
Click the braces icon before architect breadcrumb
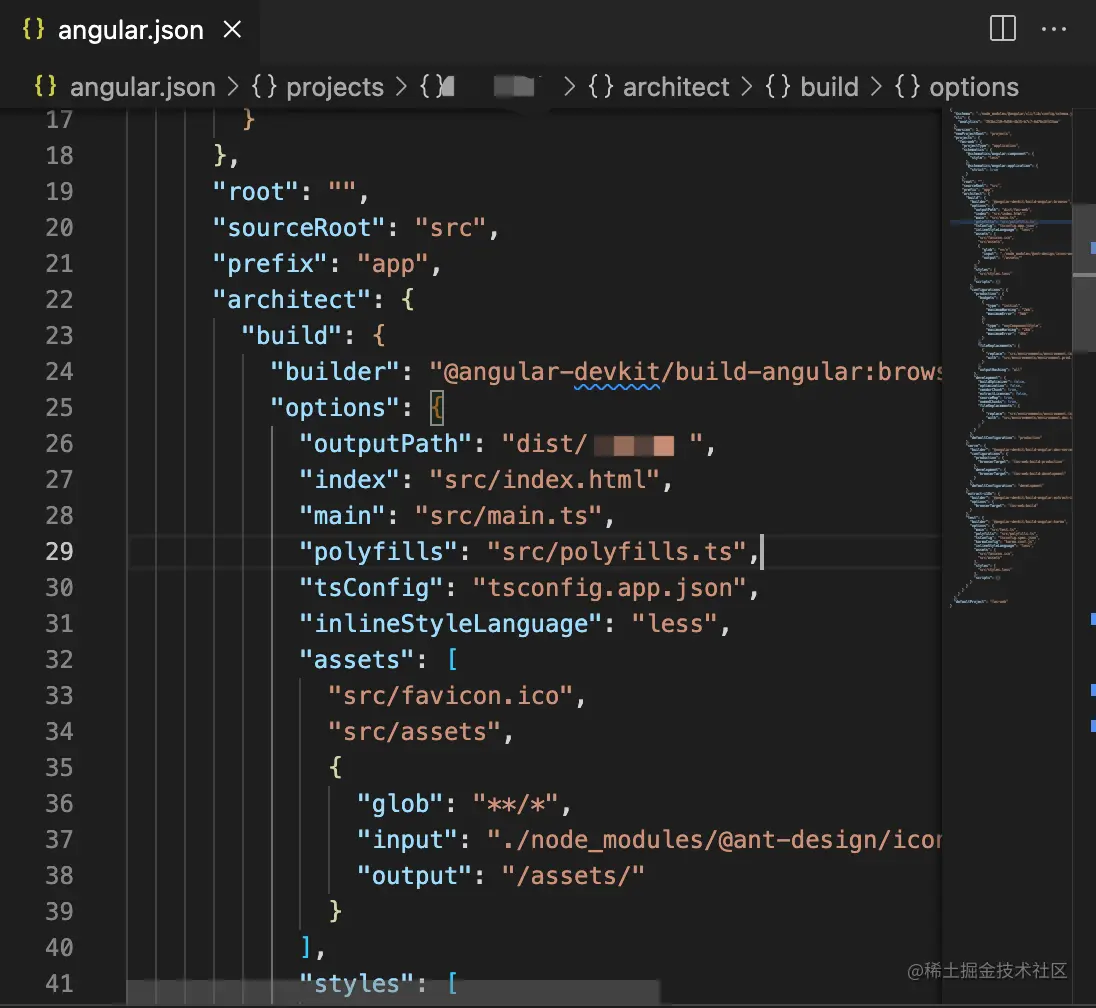pos(600,87)
